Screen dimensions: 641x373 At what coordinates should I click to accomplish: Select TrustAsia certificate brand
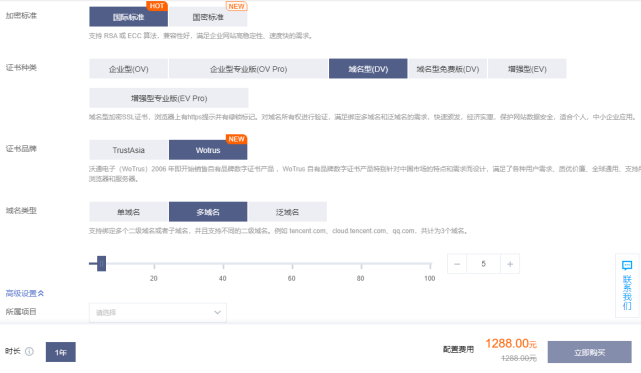tap(128, 150)
